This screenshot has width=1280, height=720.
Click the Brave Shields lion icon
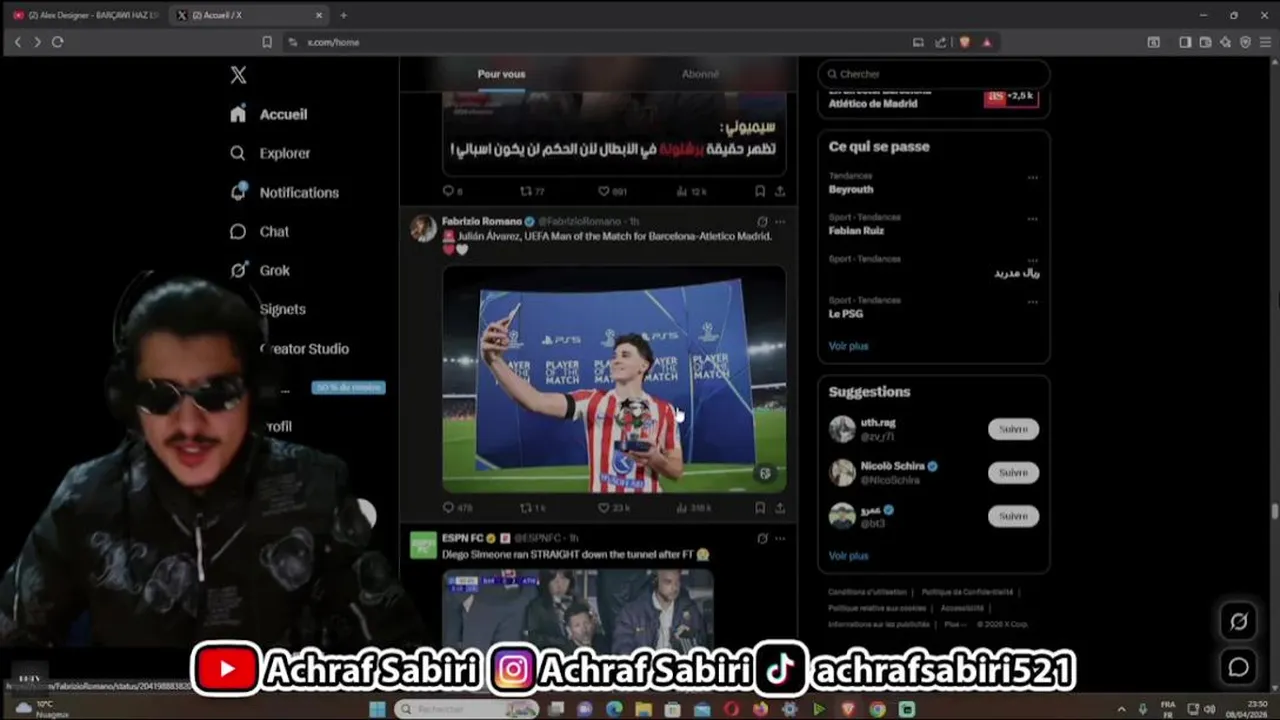tap(965, 42)
